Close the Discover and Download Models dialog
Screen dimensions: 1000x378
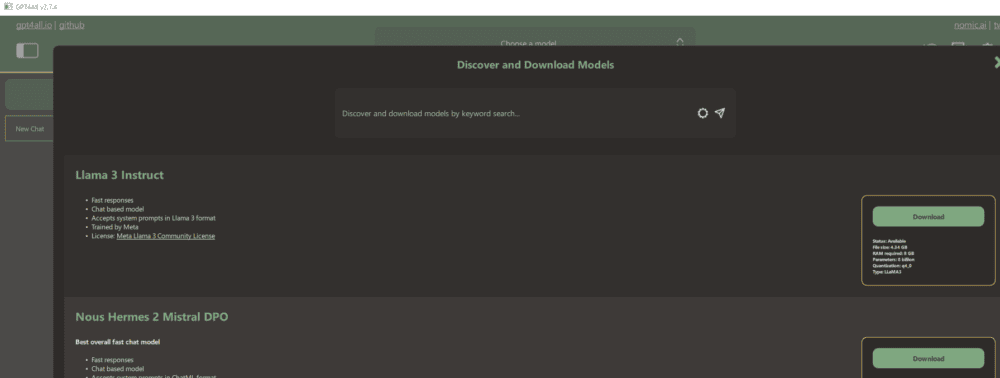click(x=997, y=62)
